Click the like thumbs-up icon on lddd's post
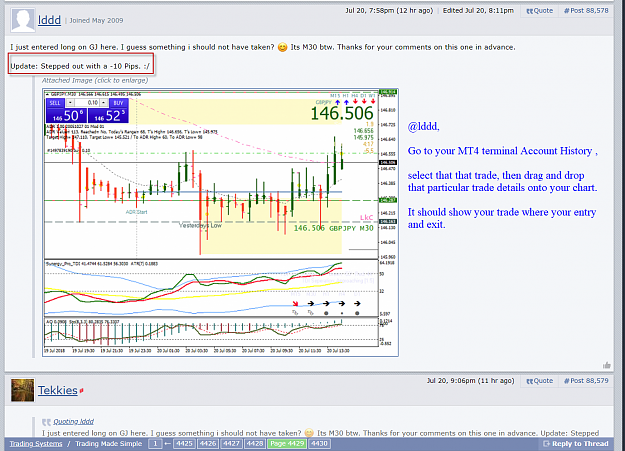Image resolution: width=625 pixels, height=451 pixels. pyautogui.click(x=607, y=365)
